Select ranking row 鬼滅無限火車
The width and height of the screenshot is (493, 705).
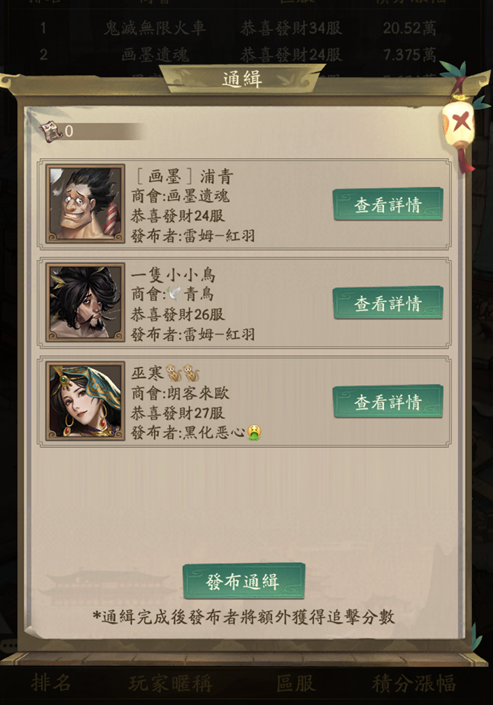pyautogui.click(x=238, y=28)
